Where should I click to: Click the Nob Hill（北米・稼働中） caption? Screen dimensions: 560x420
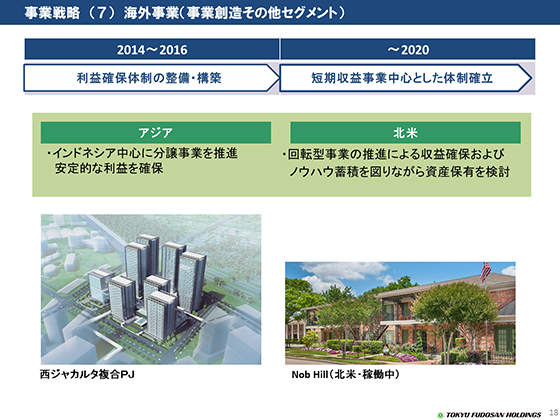pos(345,374)
